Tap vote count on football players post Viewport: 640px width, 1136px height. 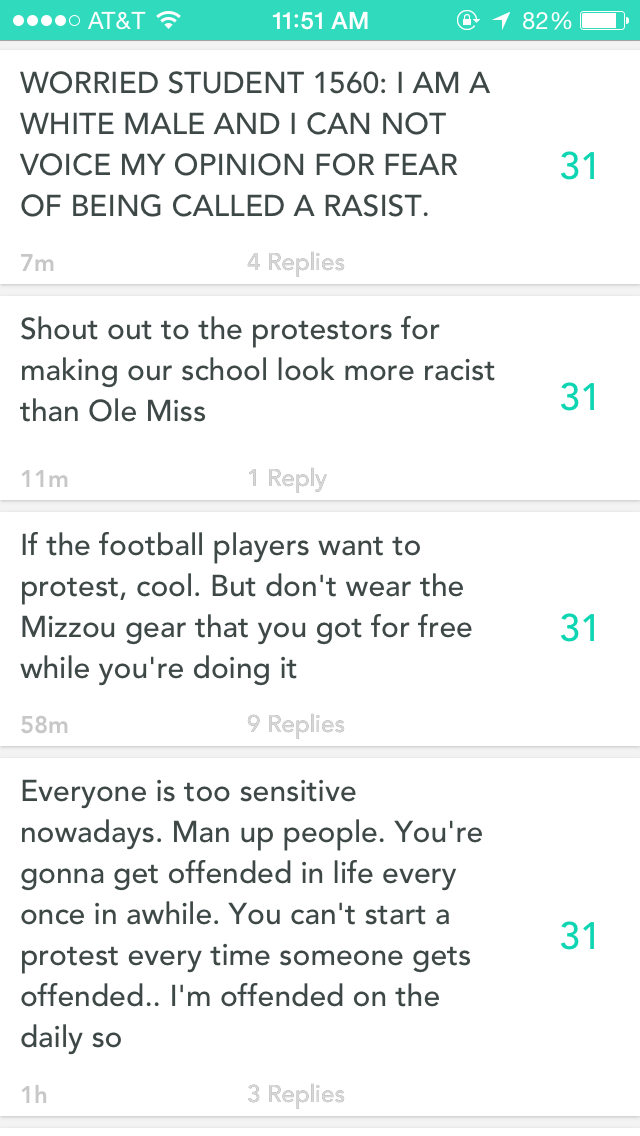(x=579, y=628)
